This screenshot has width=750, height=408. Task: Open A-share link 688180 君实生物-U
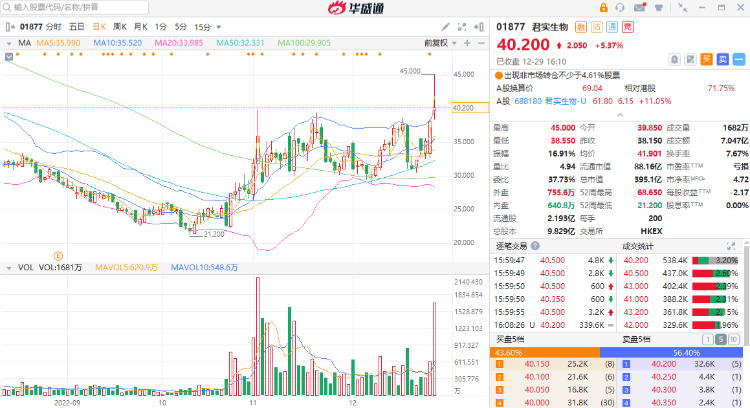click(550, 101)
